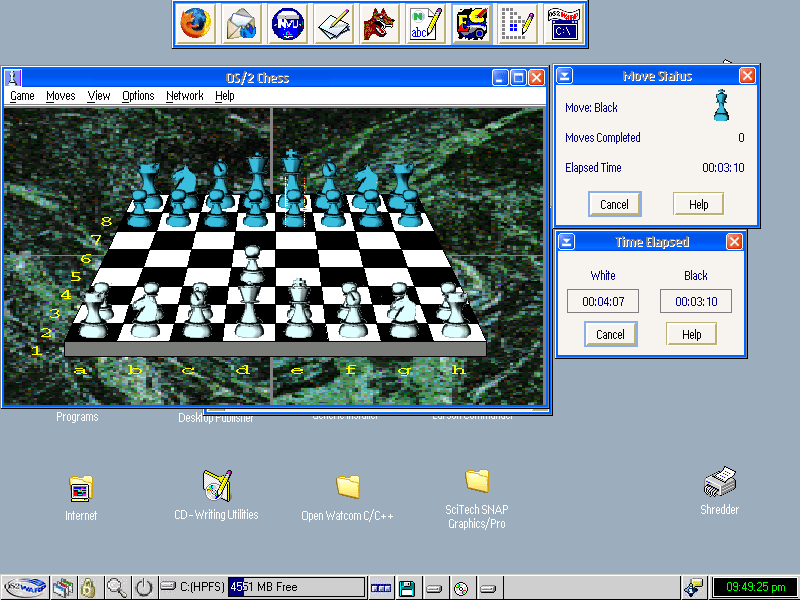Open the Nvu web editor icon
Image resolution: width=800 pixels, height=600 pixels.
[288, 24]
